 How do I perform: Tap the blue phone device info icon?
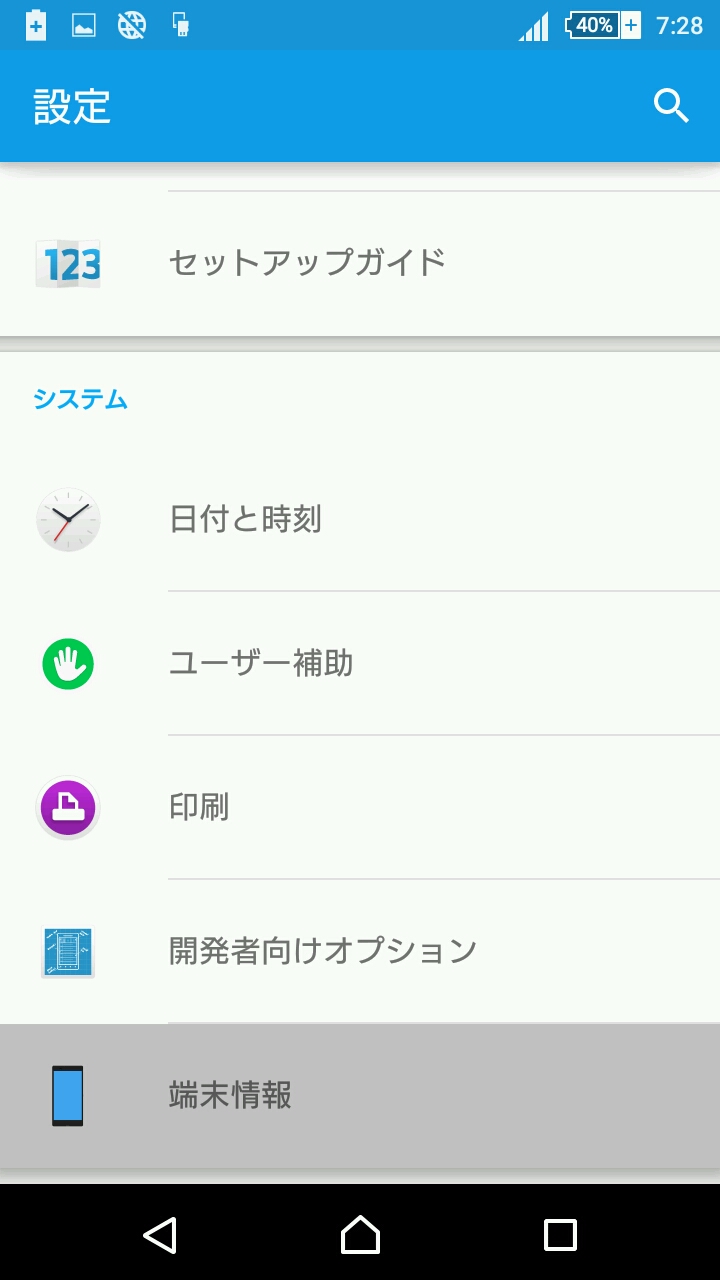[68, 1096]
